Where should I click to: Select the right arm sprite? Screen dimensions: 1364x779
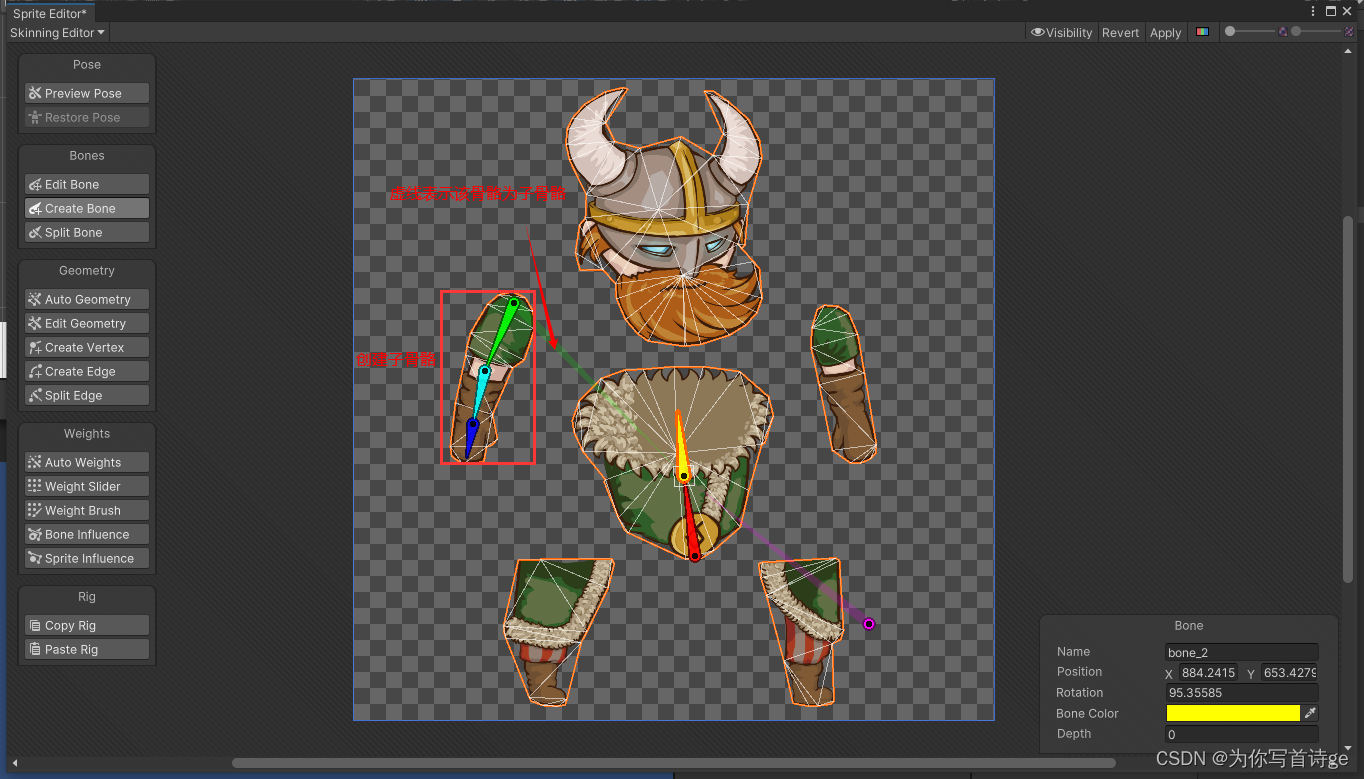coord(843,384)
